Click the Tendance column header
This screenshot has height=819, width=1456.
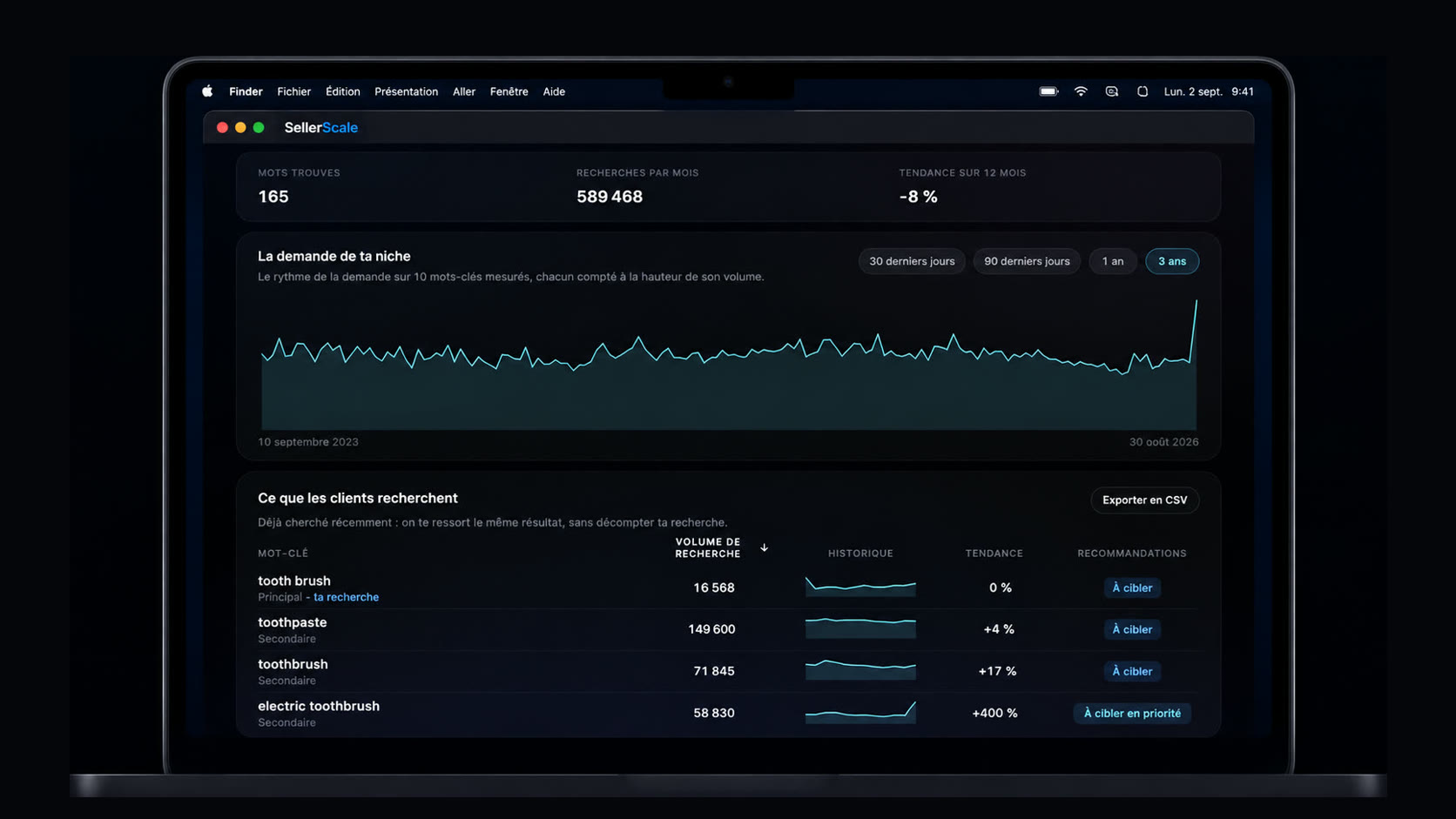[994, 554]
